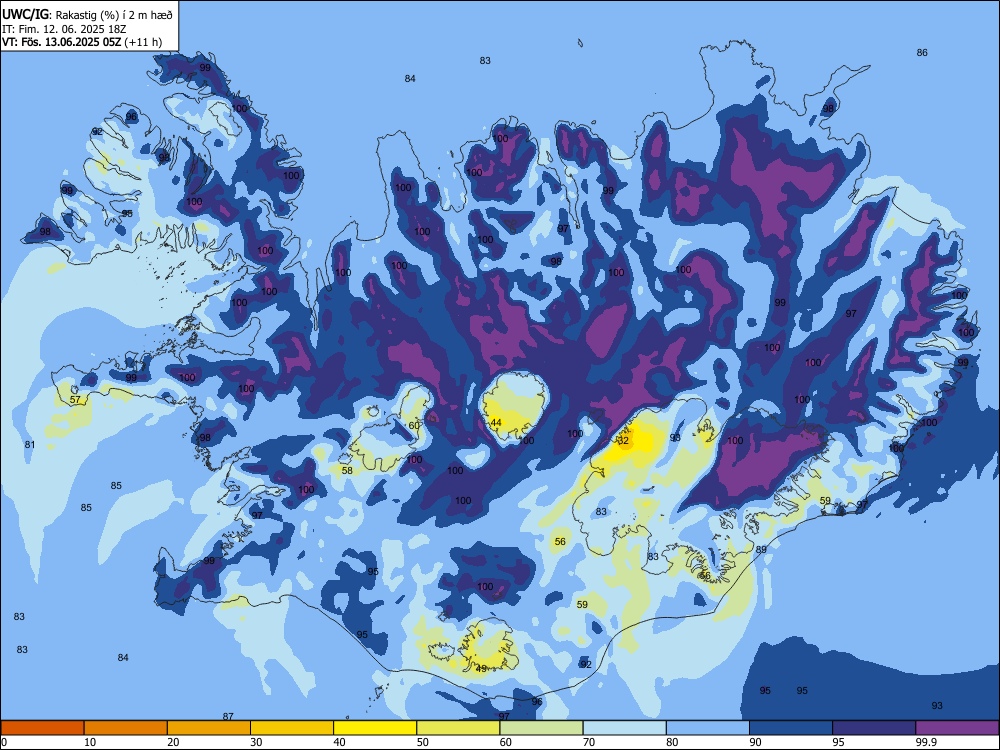Click the offshore value '87'
This screenshot has height=750, width=1000.
point(228,716)
